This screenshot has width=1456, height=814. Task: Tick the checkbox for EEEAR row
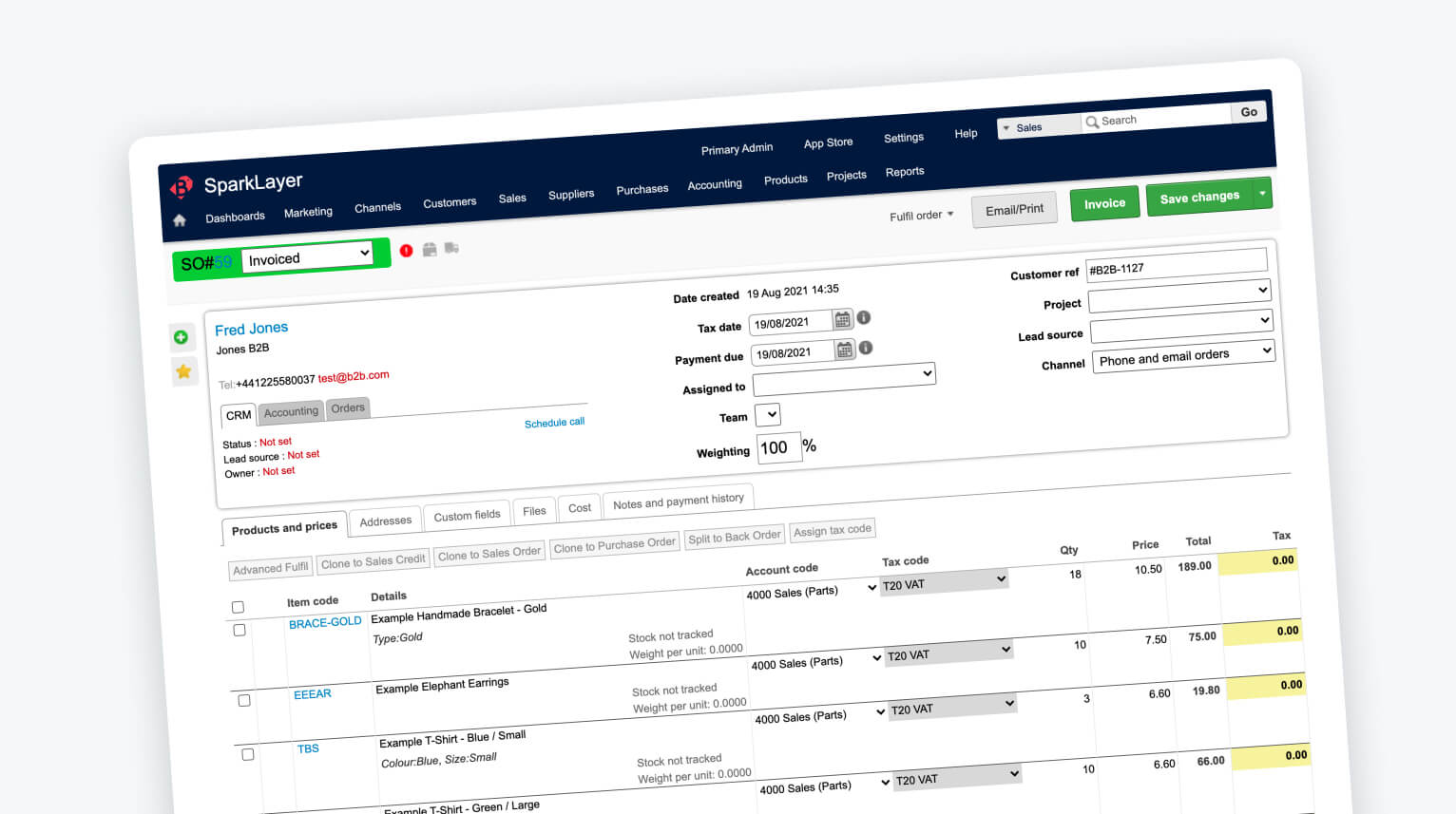click(244, 700)
